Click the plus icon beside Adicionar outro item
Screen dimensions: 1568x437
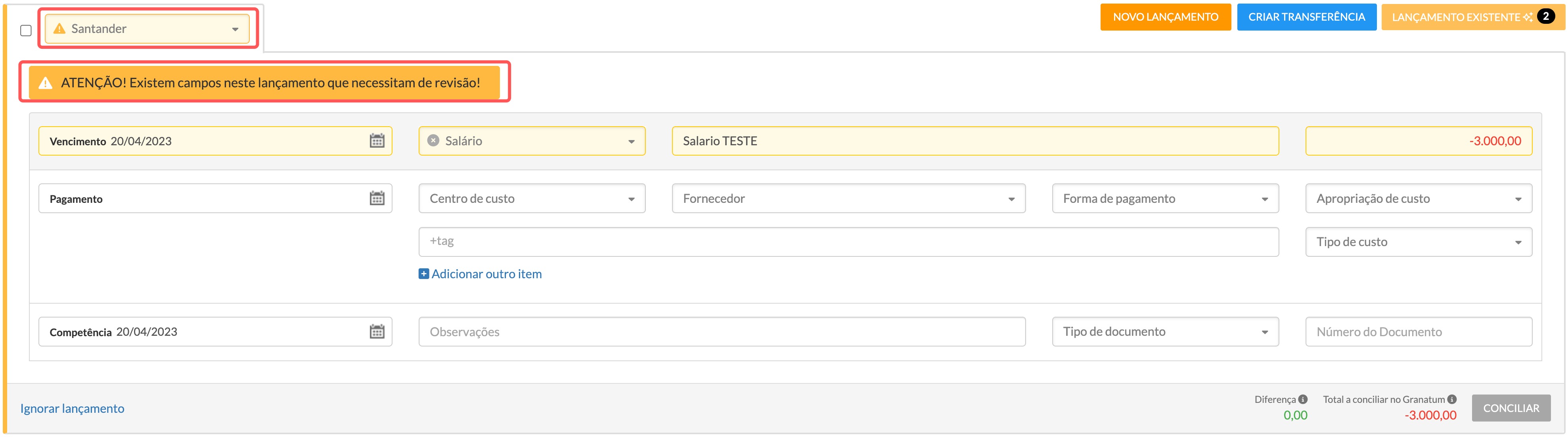pyautogui.click(x=424, y=273)
